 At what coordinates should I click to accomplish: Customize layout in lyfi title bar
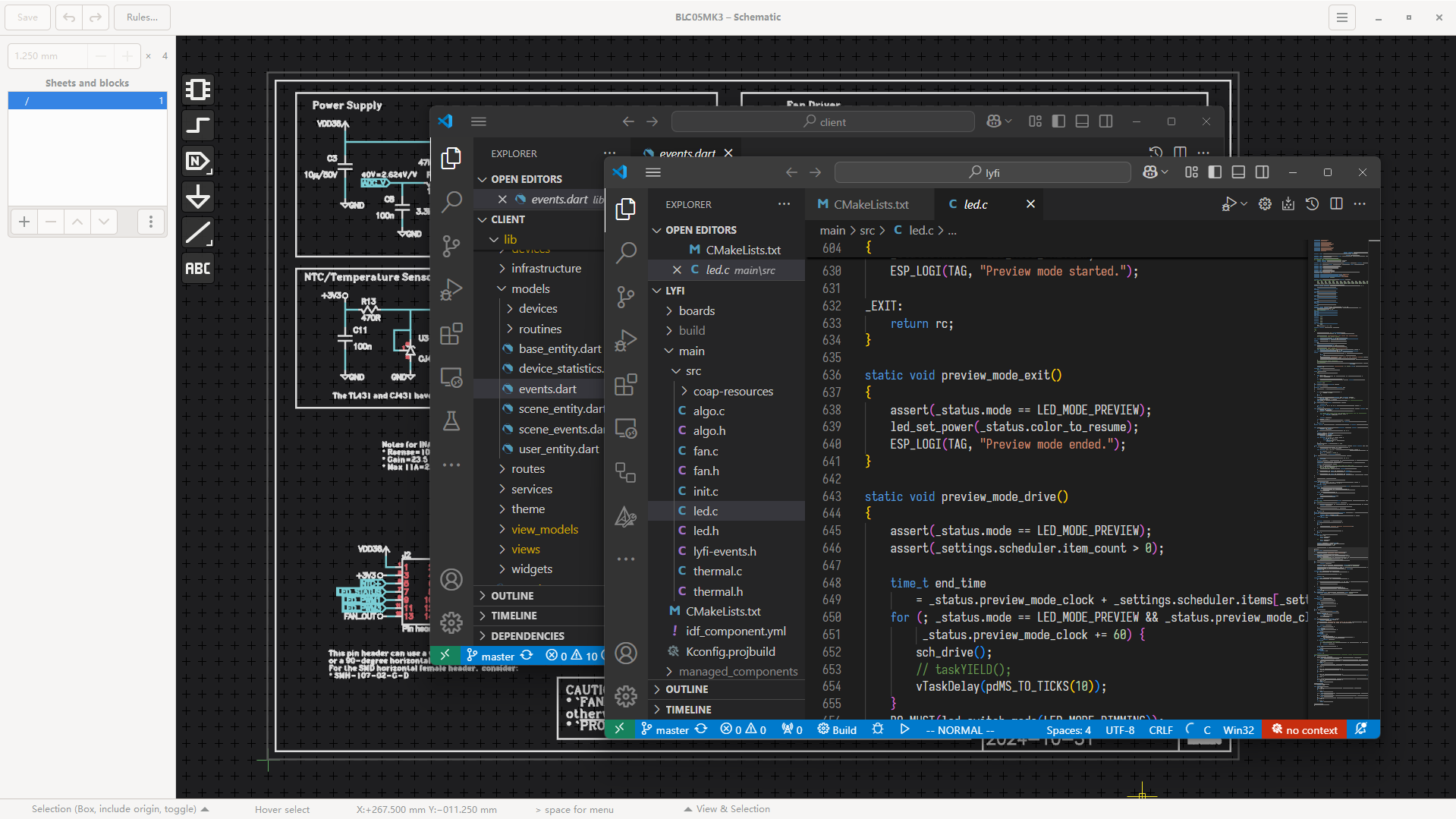(1191, 172)
